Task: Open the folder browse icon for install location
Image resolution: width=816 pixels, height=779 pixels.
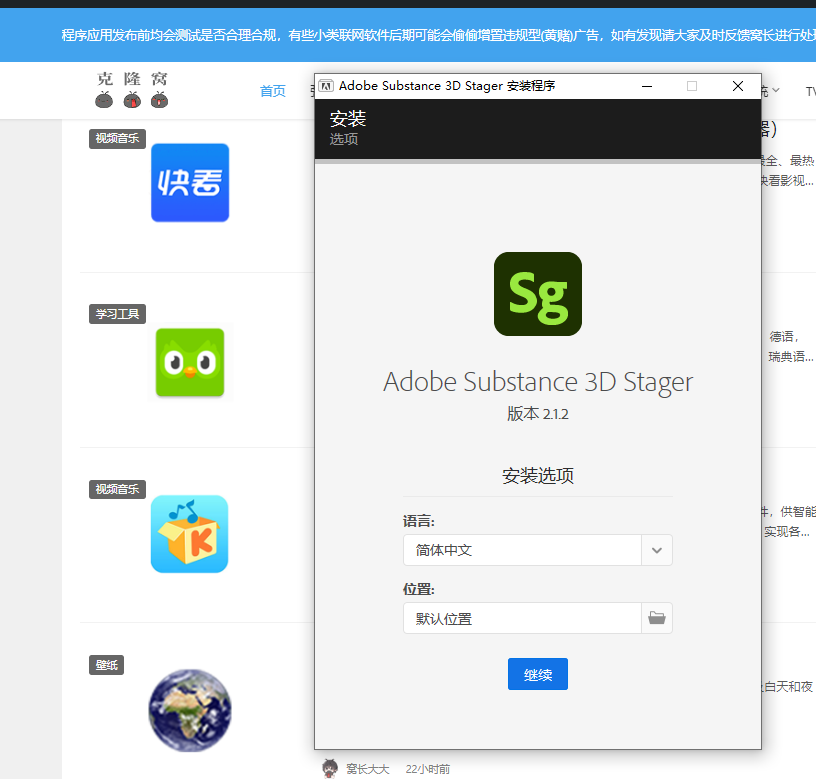Action: (x=657, y=618)
